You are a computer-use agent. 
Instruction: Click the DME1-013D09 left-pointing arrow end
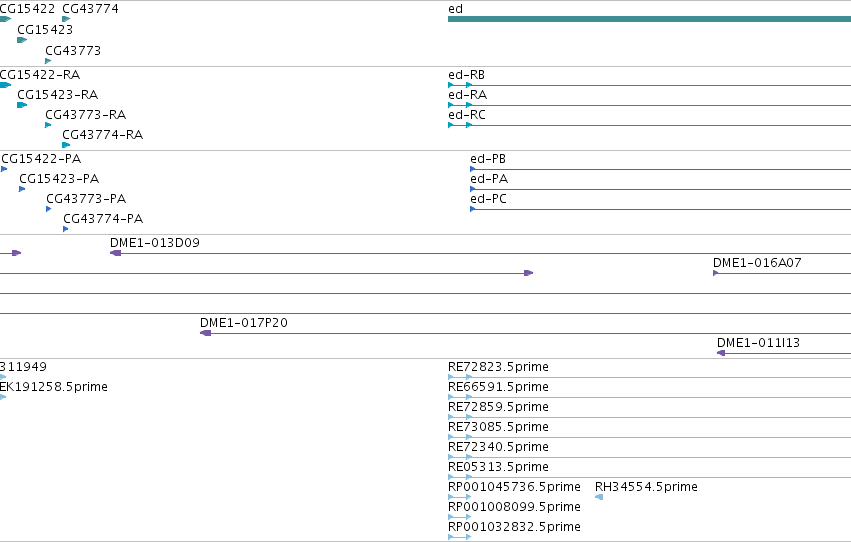[x=116, y=253]
